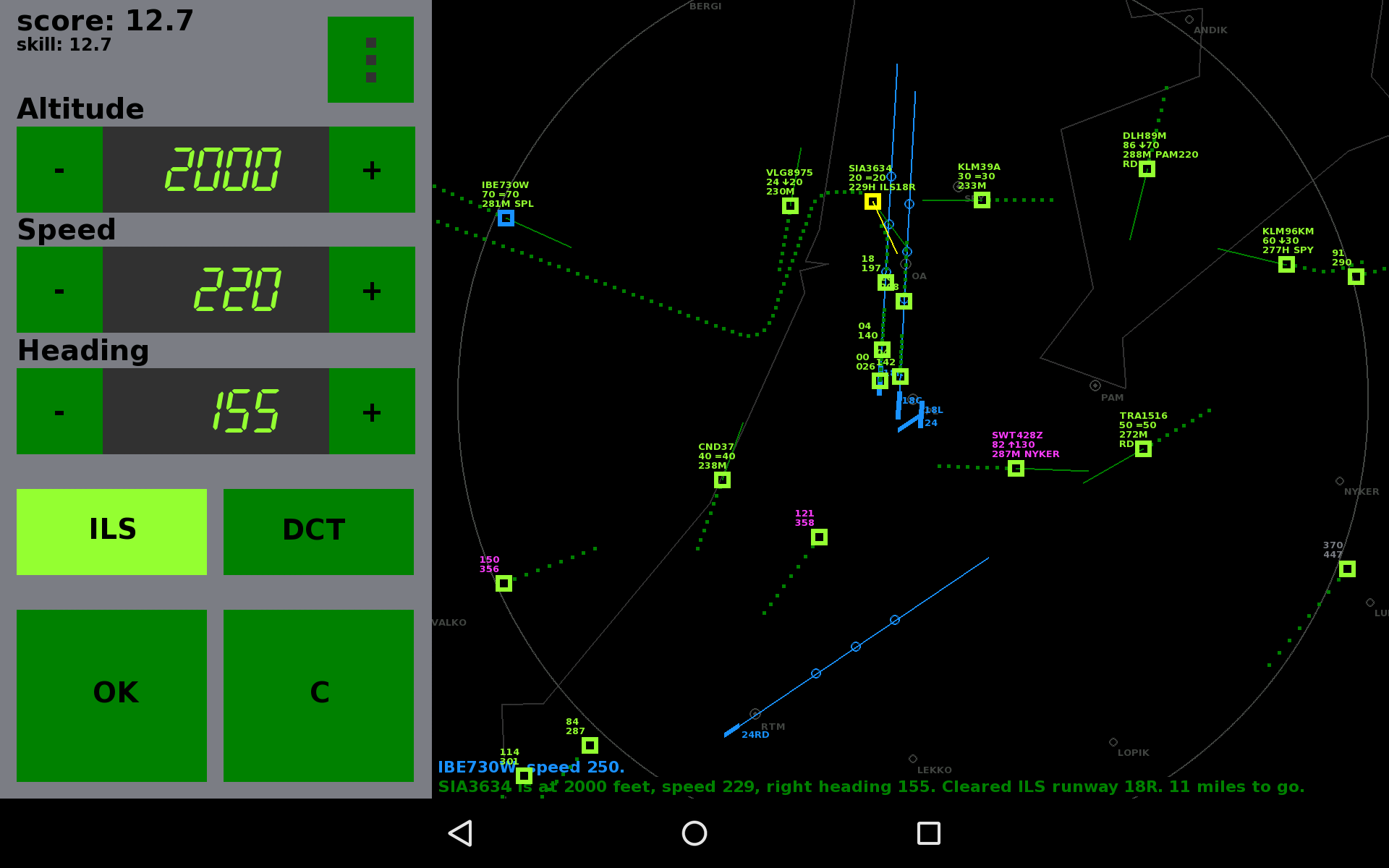Select the IBE730W blue aircraft marker
This screenshot has height=868, width=1389.
coord(506,218)
